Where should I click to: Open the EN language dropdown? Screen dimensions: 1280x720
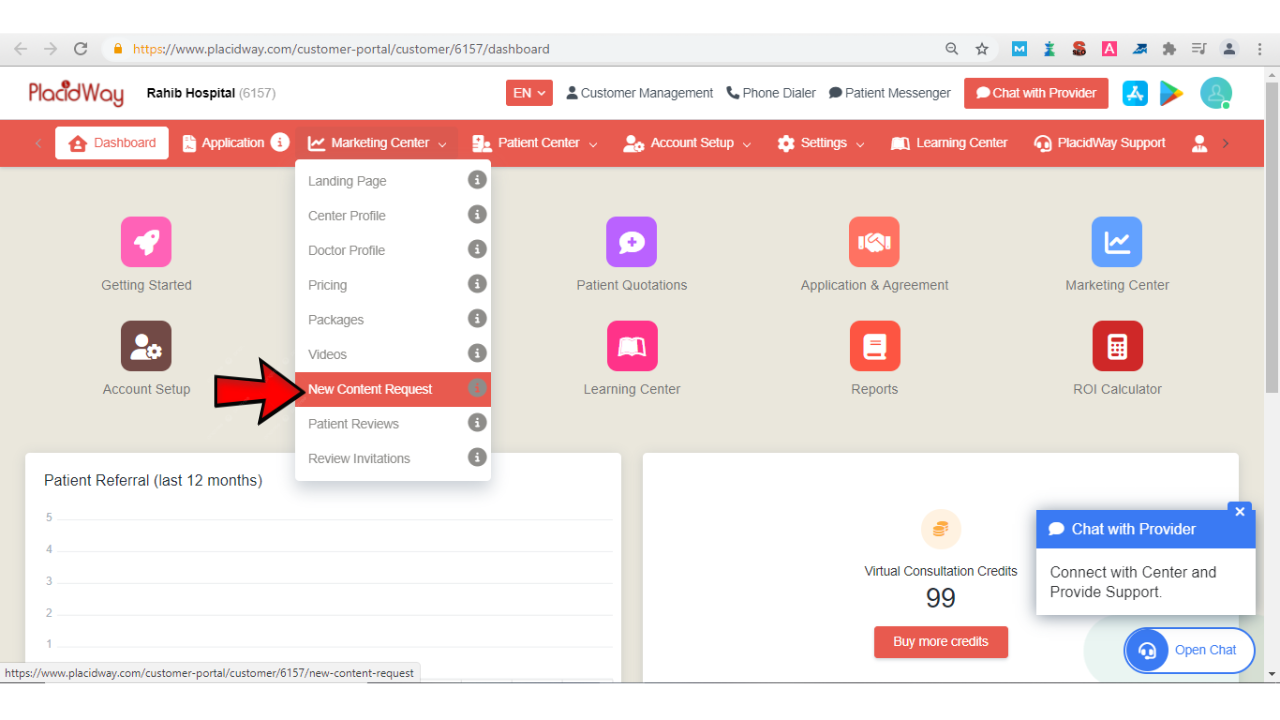click(529, 93)
